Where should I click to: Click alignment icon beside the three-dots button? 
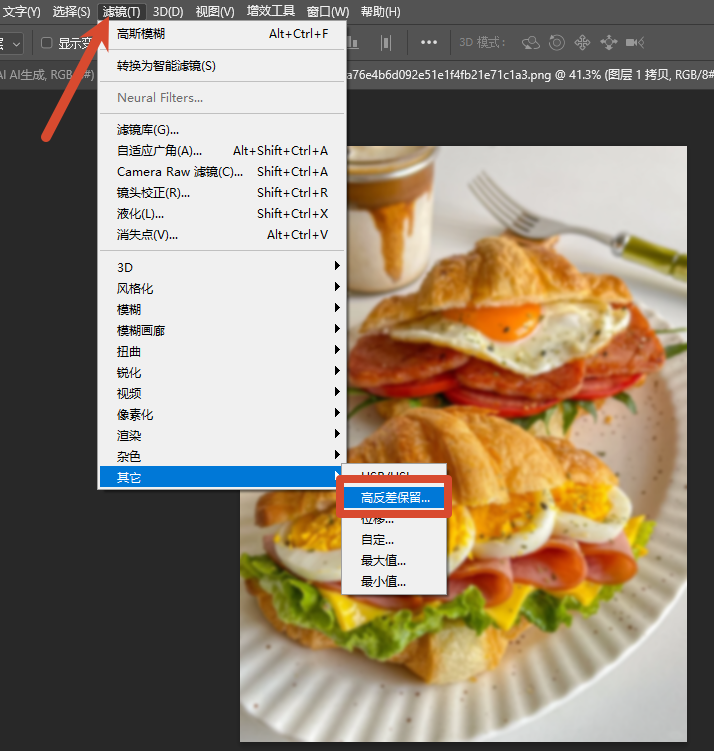[386, 43]
